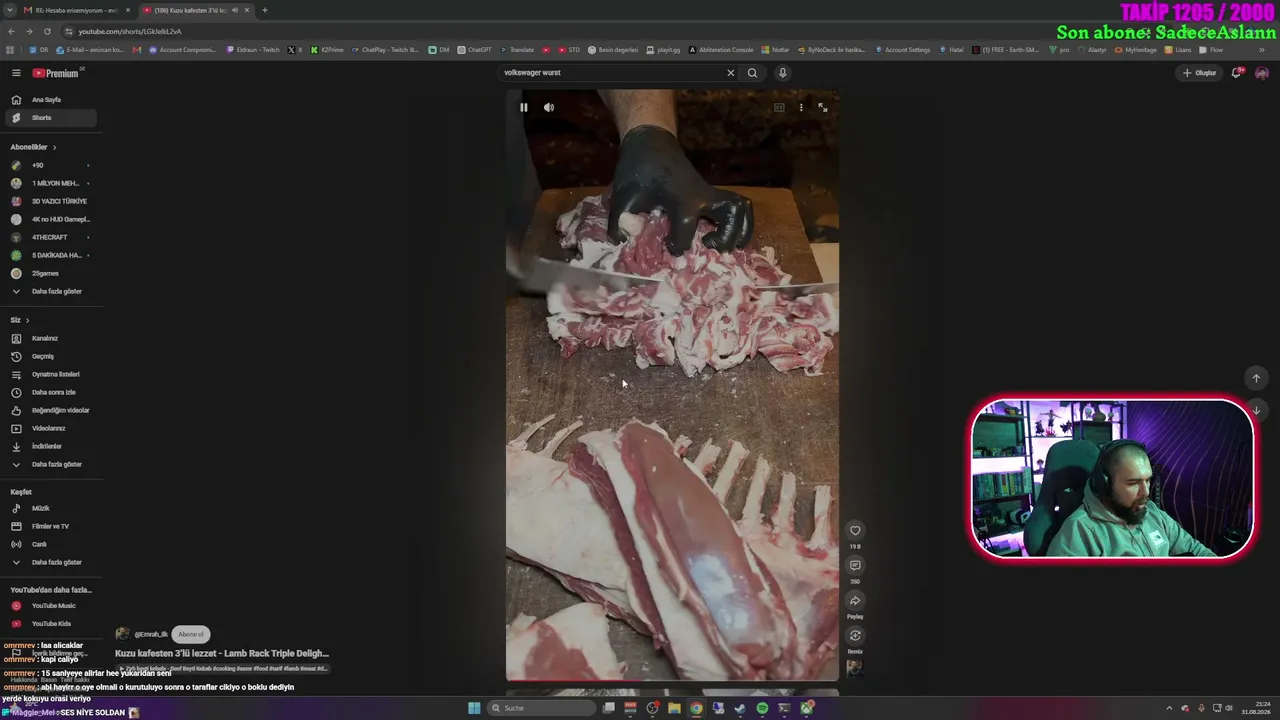1280x720 pixels.
Task: Open Daha sonra izle list
Action: point(50,392)
